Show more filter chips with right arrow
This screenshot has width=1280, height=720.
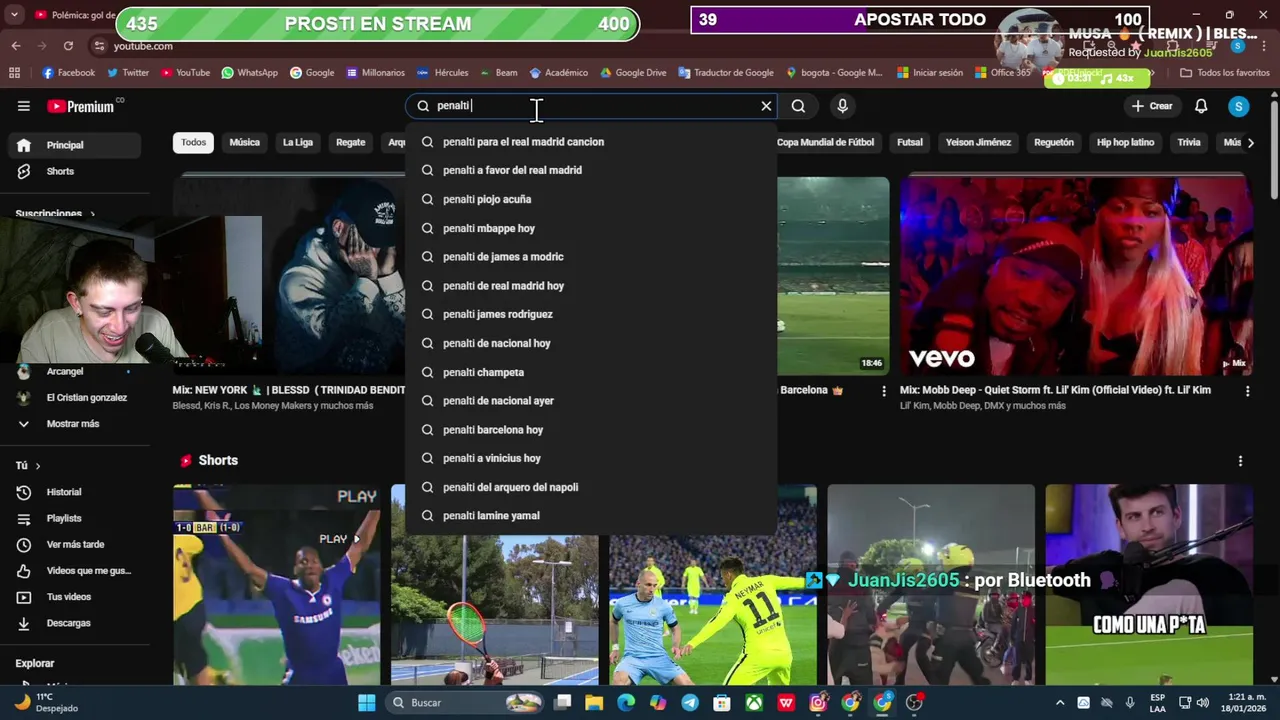(1250, 142)
